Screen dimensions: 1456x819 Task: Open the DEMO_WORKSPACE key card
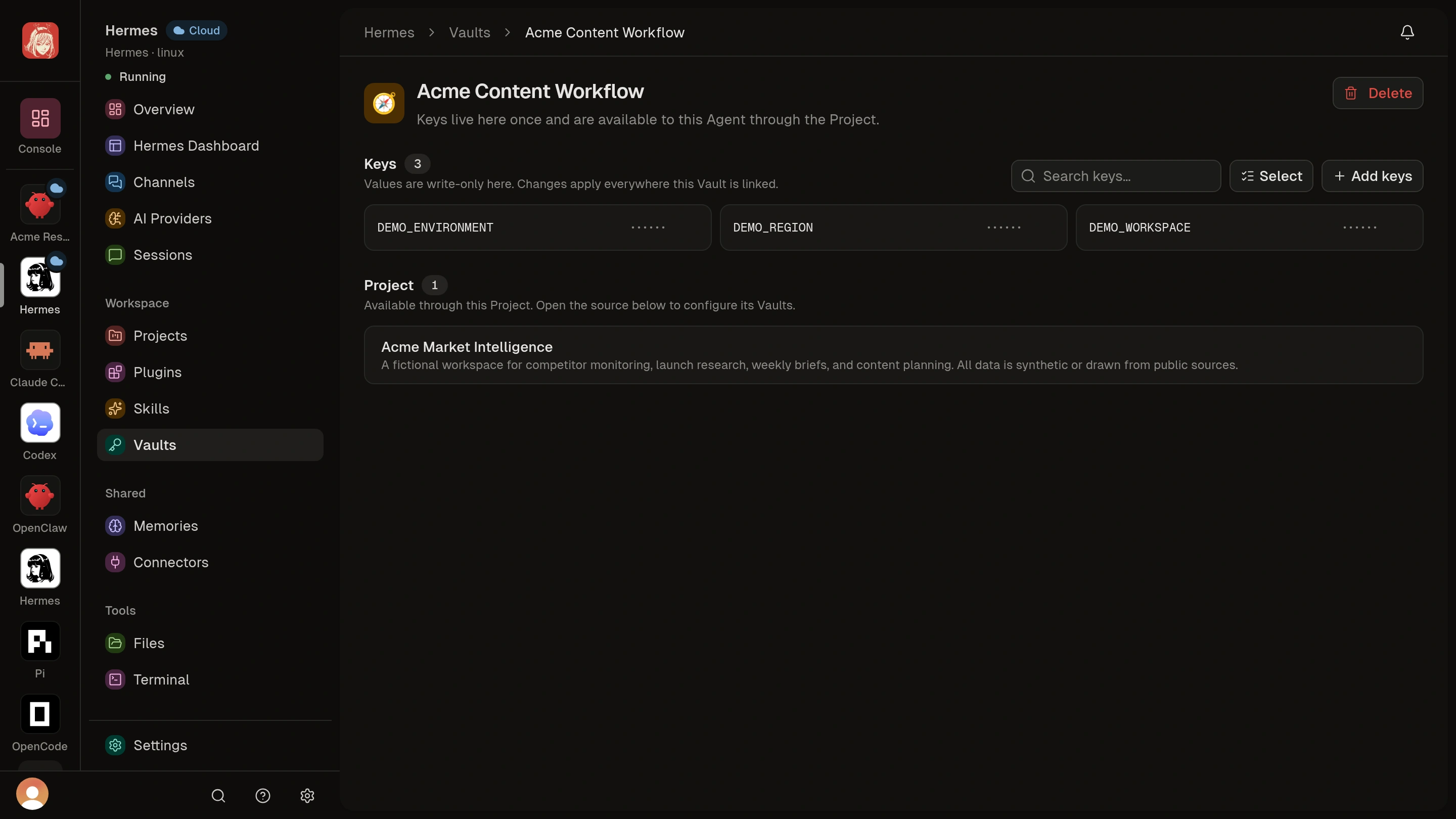[x=1249, y=227]
